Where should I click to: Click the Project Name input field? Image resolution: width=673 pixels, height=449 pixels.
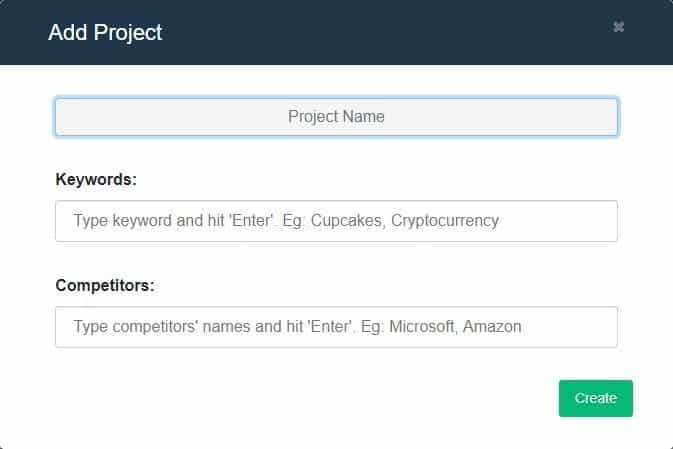(x=336, y=117)
